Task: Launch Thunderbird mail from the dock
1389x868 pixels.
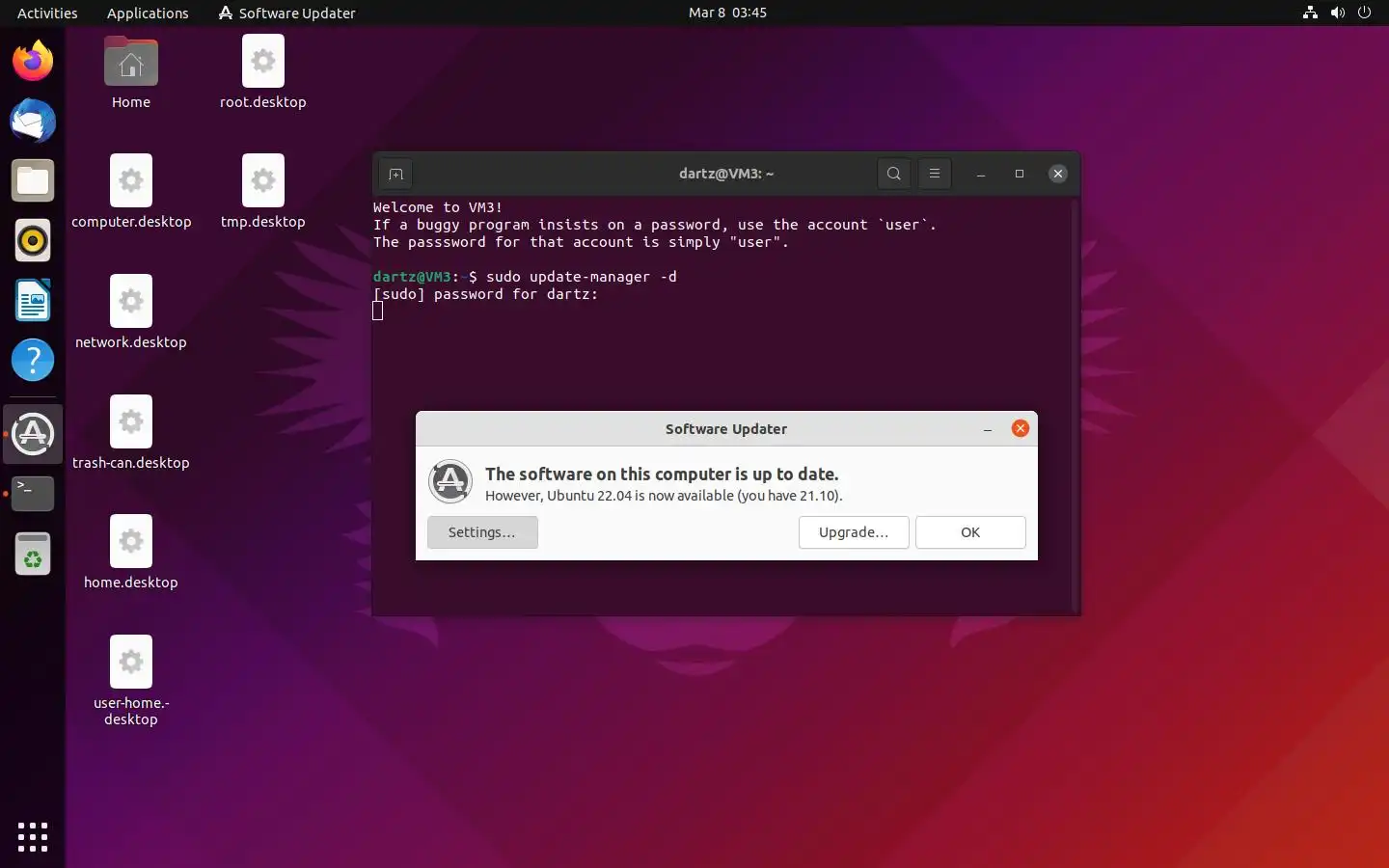Action: 33,122
